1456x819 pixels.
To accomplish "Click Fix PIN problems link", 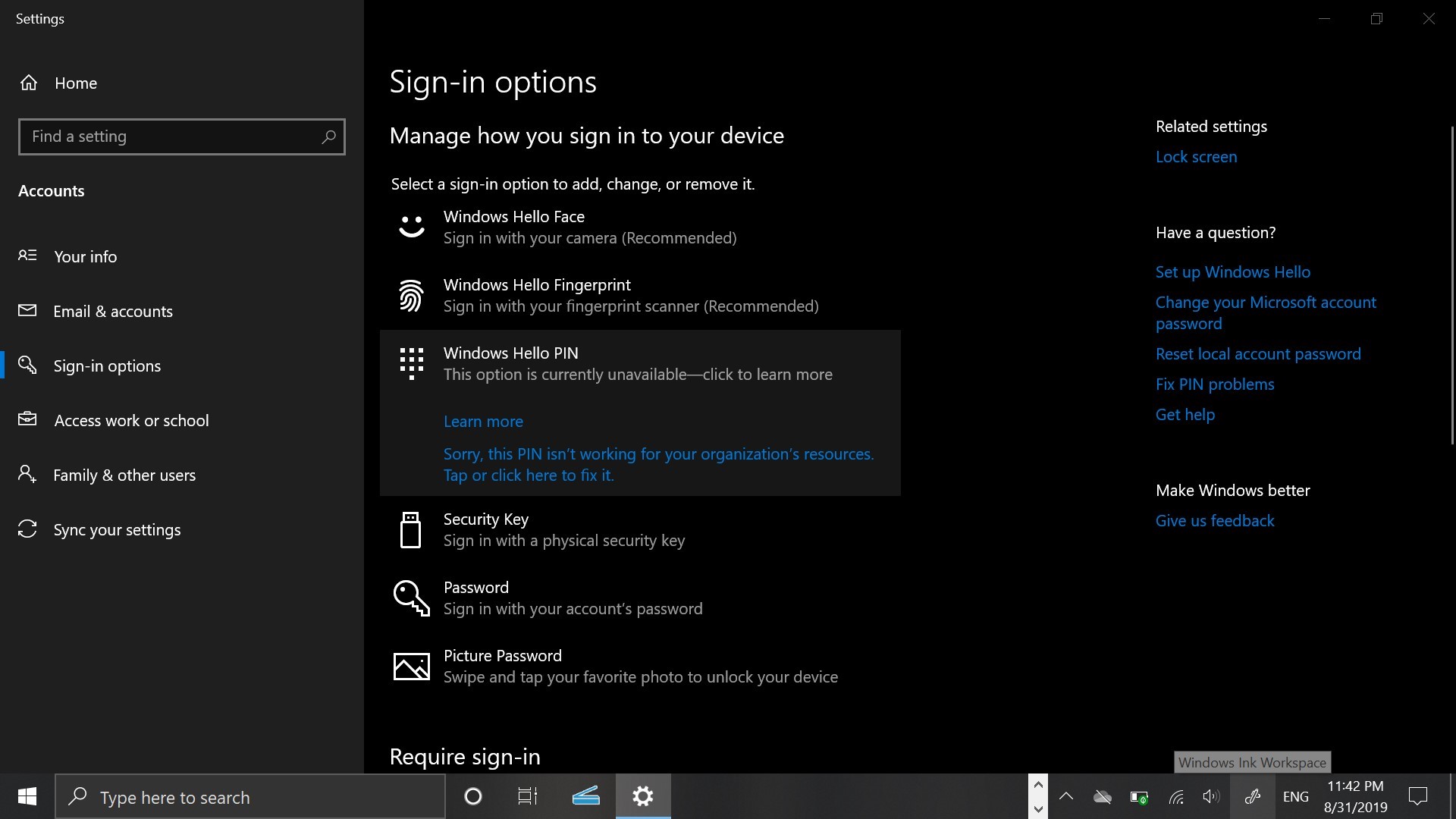I will coord(1215,384).
